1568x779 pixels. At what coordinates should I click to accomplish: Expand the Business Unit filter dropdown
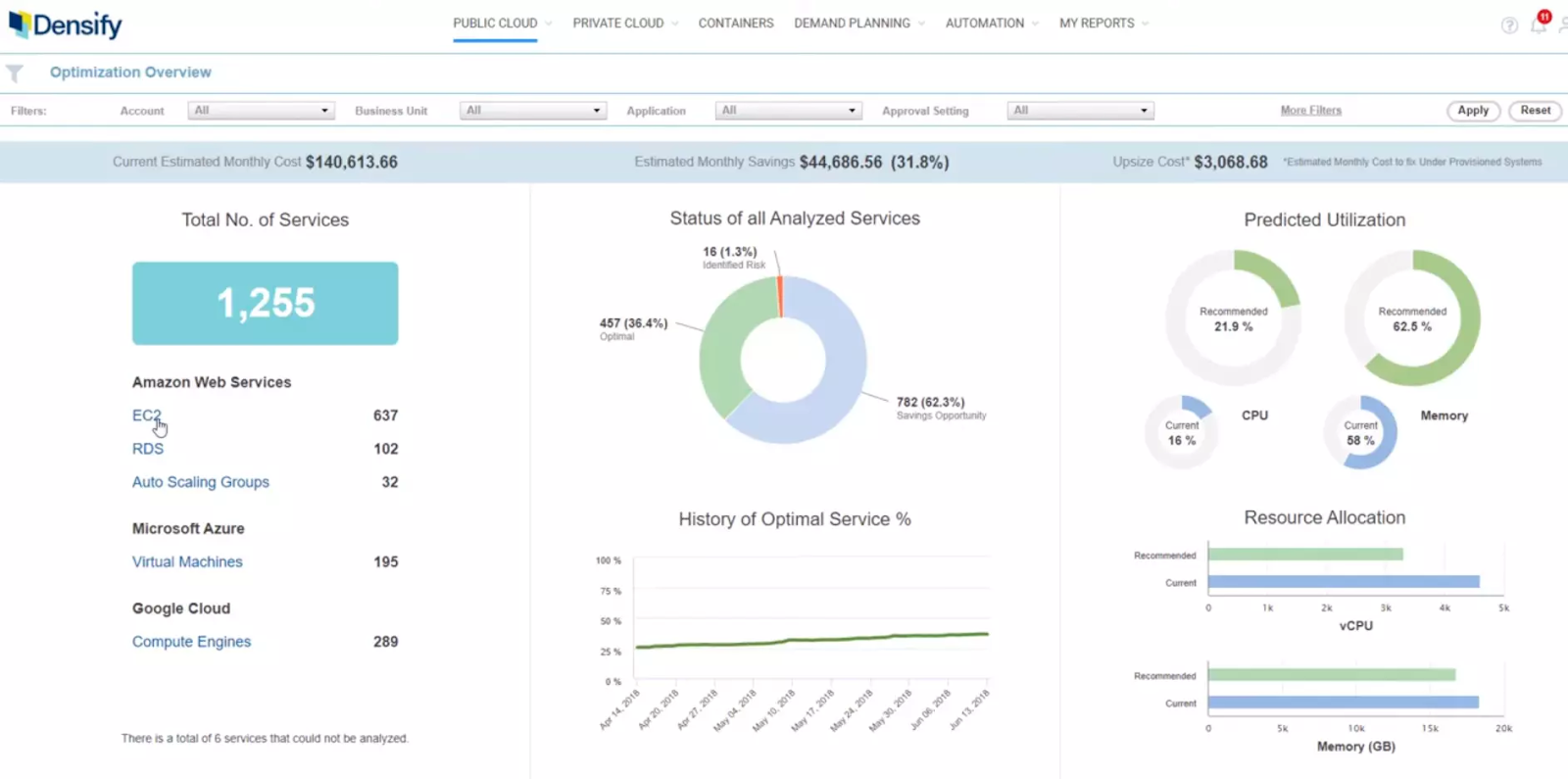(x=533, y=111)
